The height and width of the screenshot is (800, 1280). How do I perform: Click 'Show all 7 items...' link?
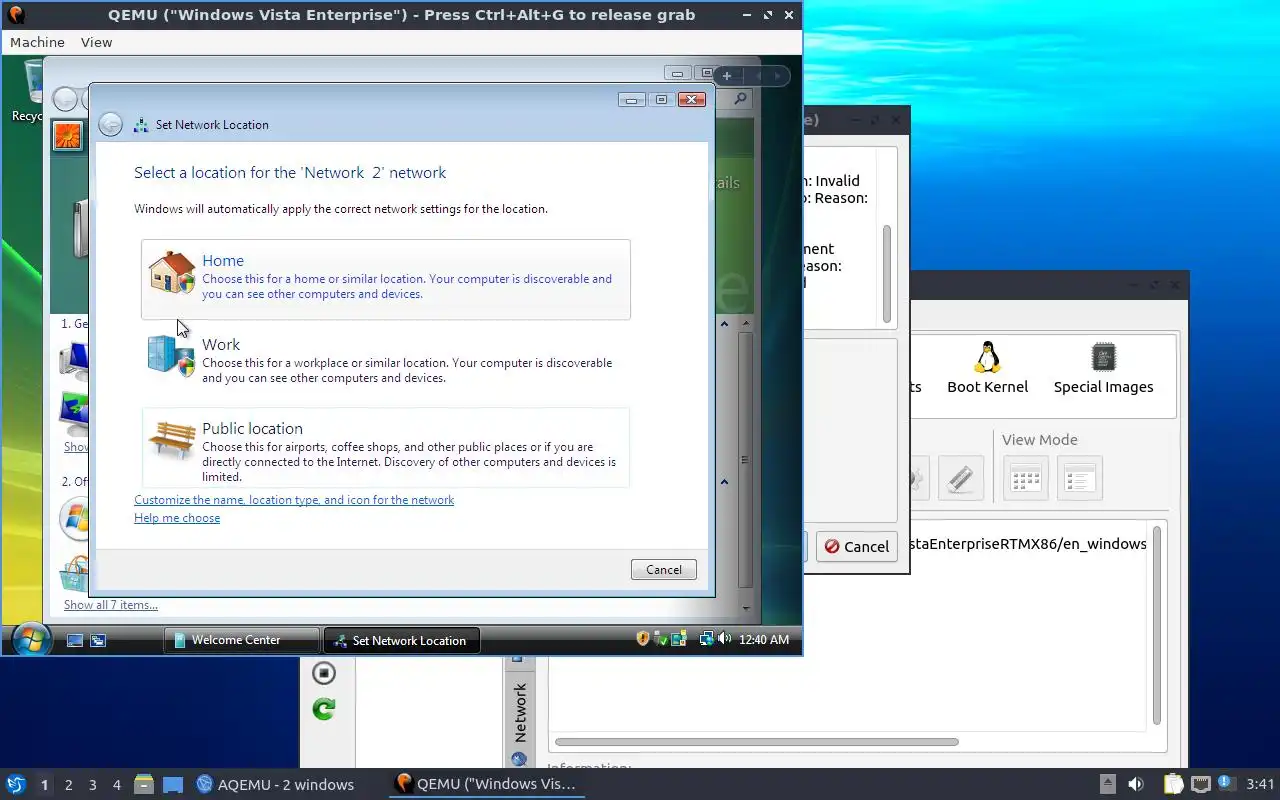click(x=111, y=605)
